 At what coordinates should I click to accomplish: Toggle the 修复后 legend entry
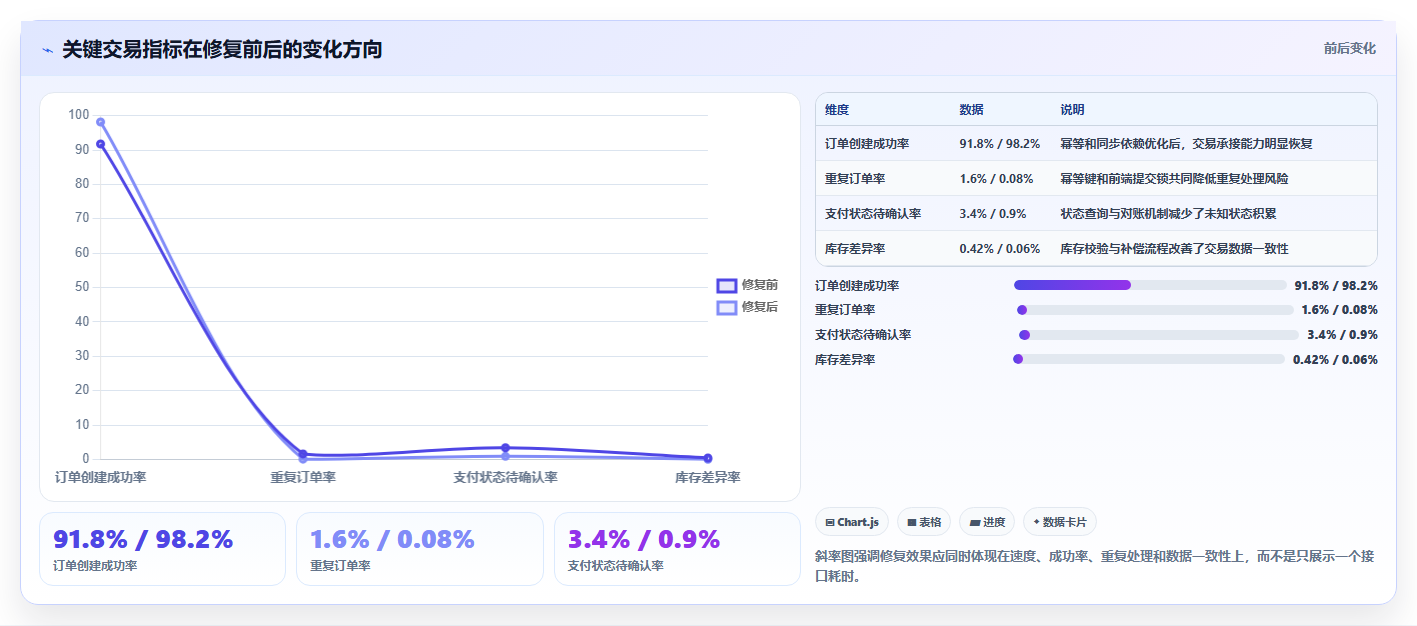click(x=747, y=307)
